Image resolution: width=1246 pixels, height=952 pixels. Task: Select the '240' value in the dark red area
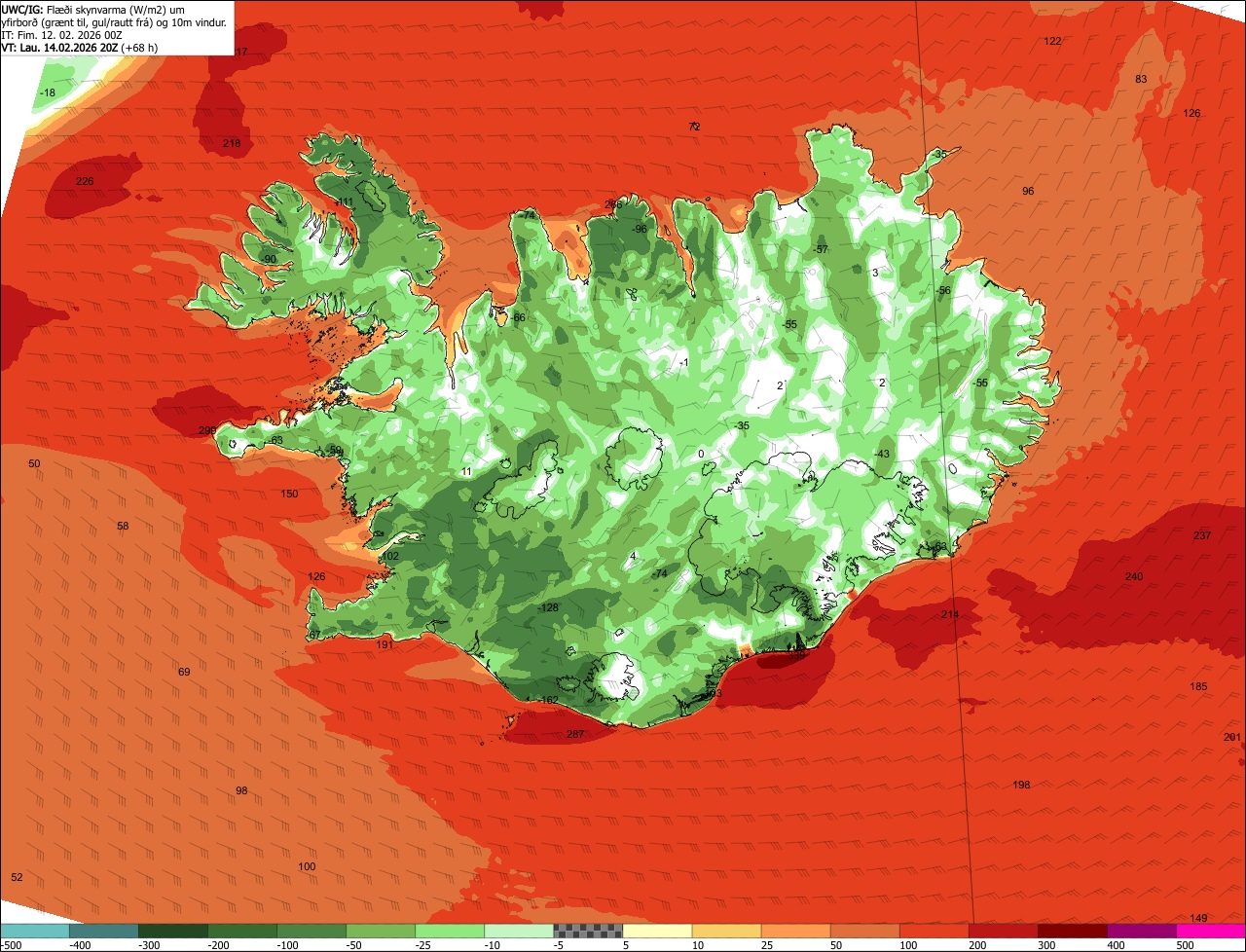(1134, 576)
